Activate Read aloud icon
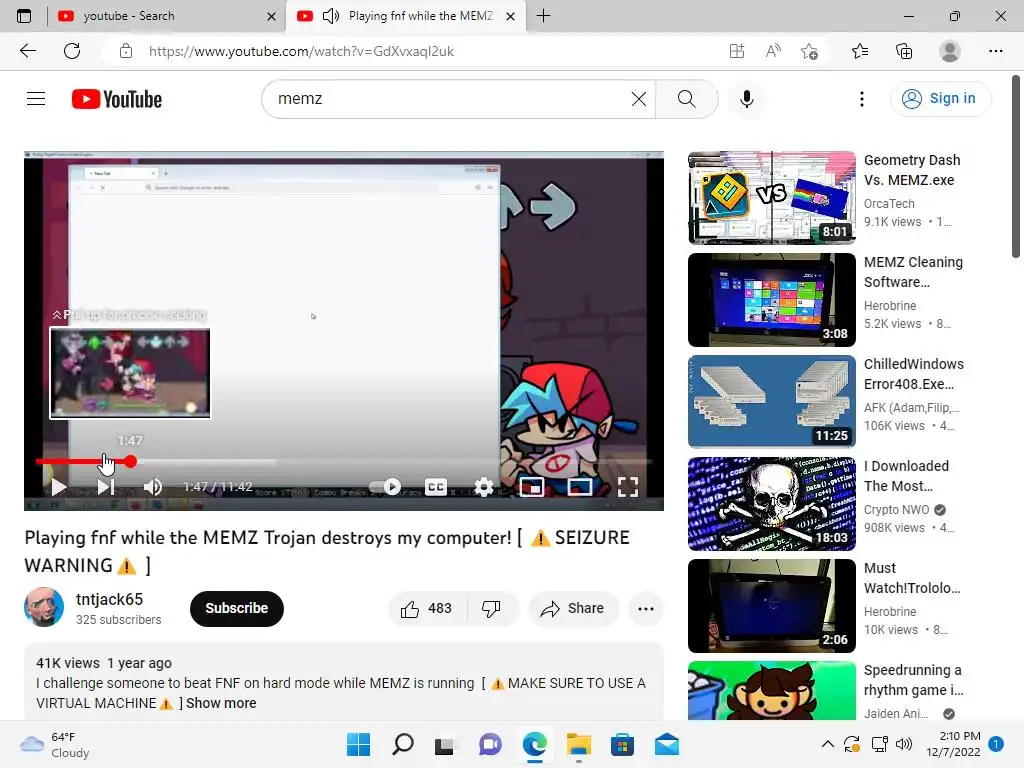The width and height of the screenshot is (1024, 768). 773,51
